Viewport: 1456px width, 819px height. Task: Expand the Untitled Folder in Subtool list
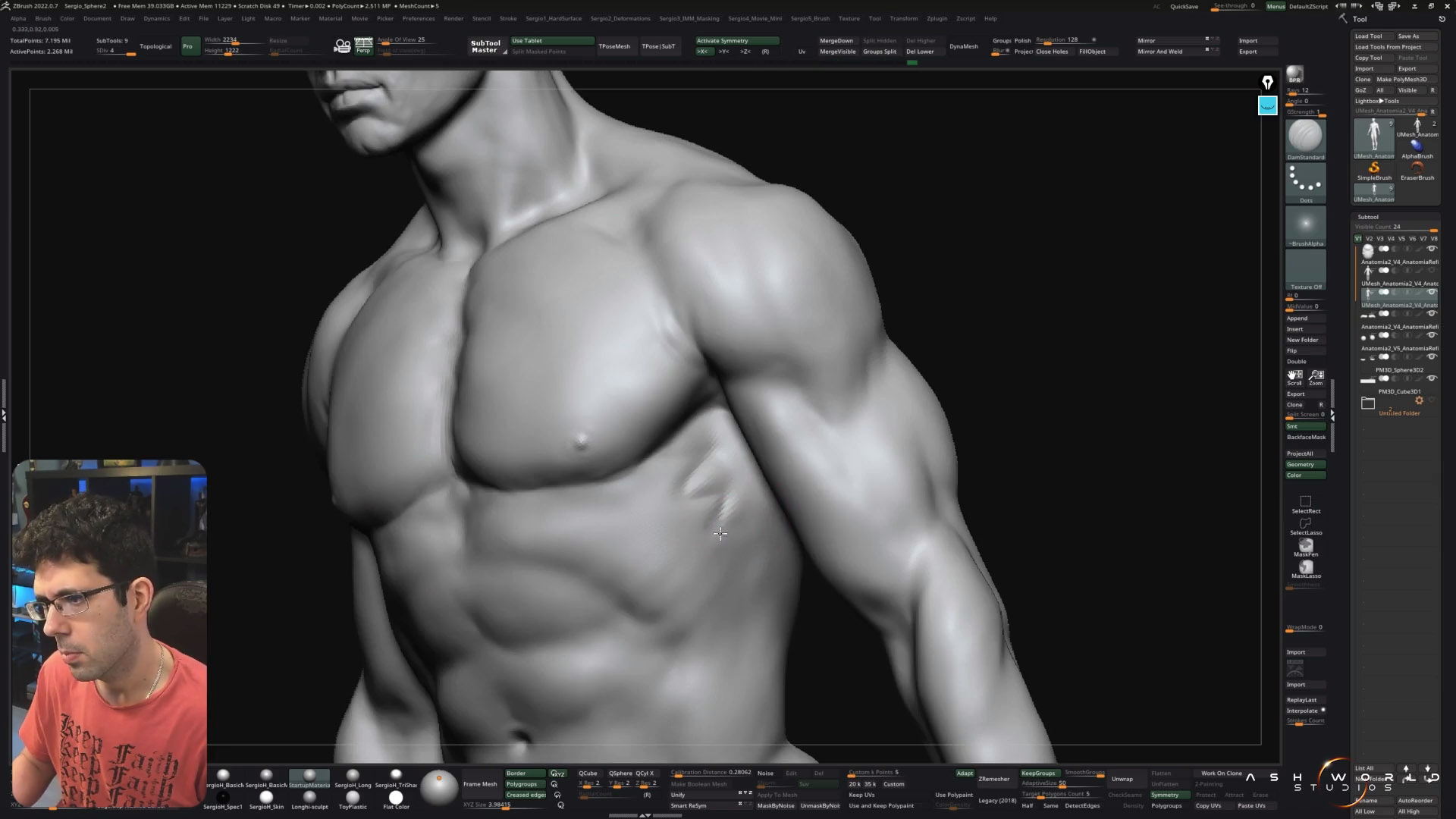tap(1367, 403)
